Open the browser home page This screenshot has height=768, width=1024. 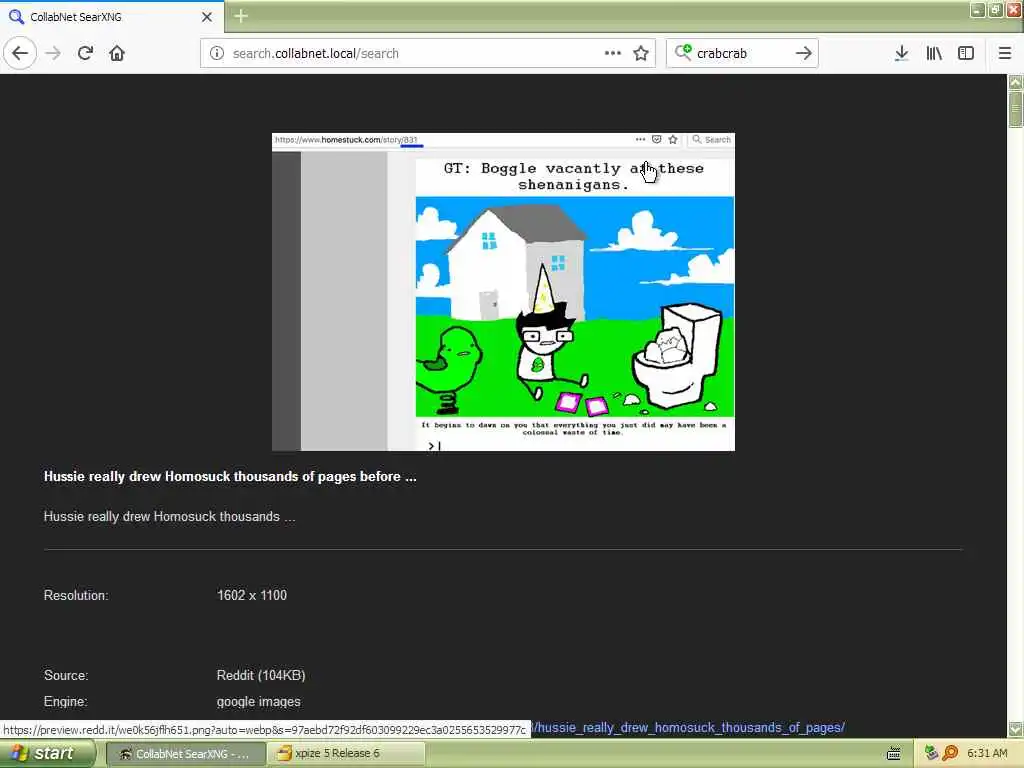point(117,53)
